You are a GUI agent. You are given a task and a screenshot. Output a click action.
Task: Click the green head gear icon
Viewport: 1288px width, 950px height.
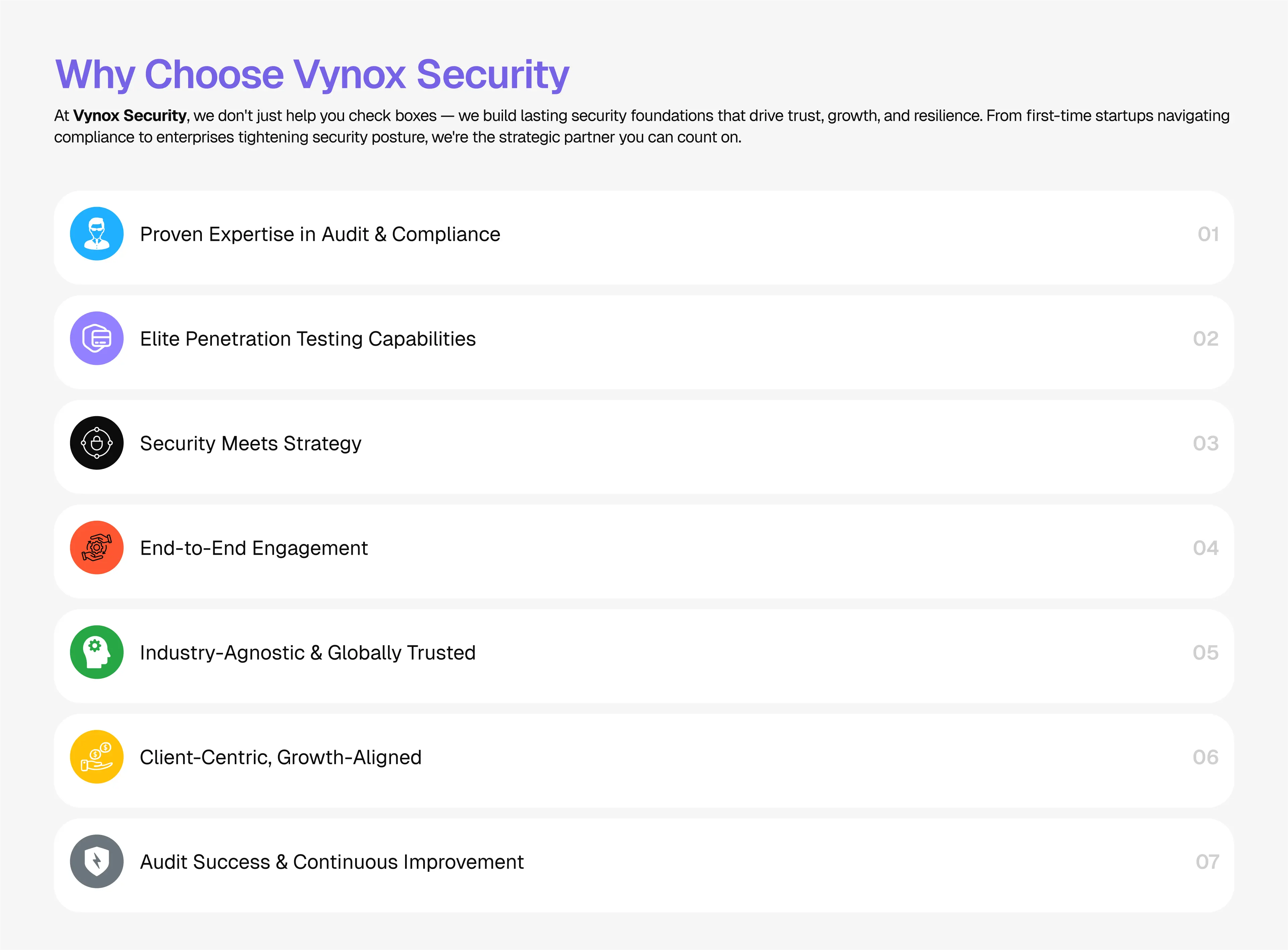coord(97,653)
